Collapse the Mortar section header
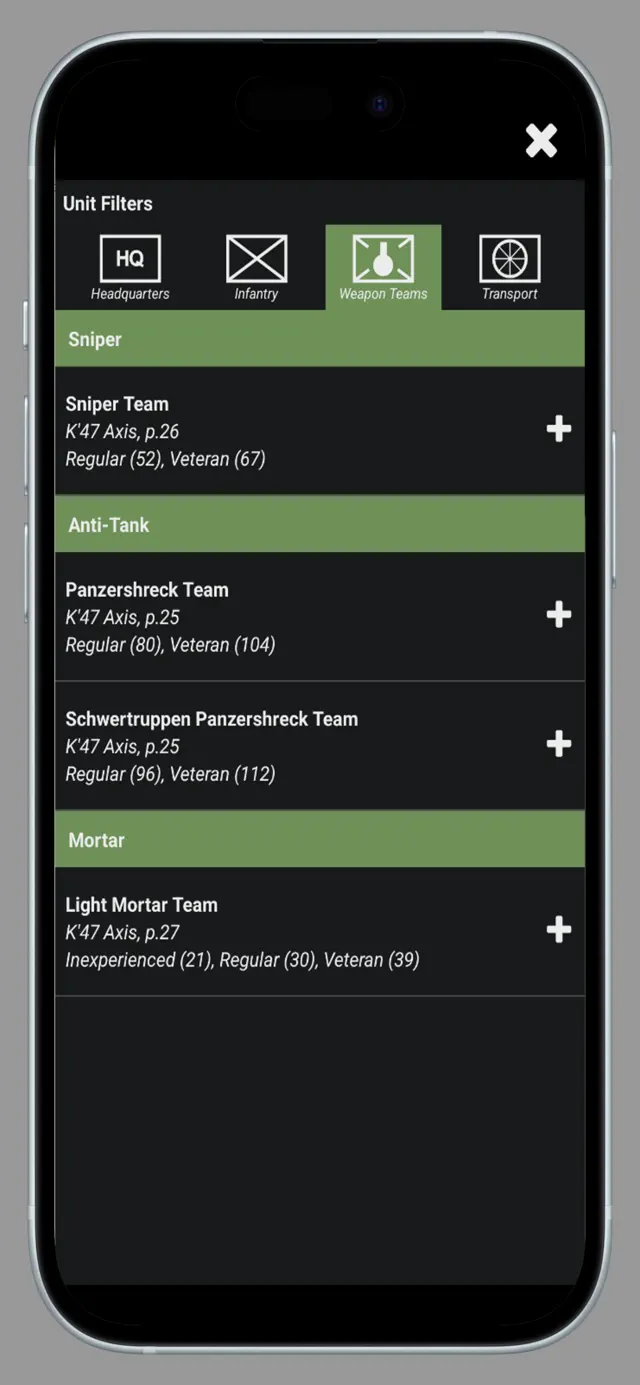Viewport: 640px width, 1385px height. 319,839
